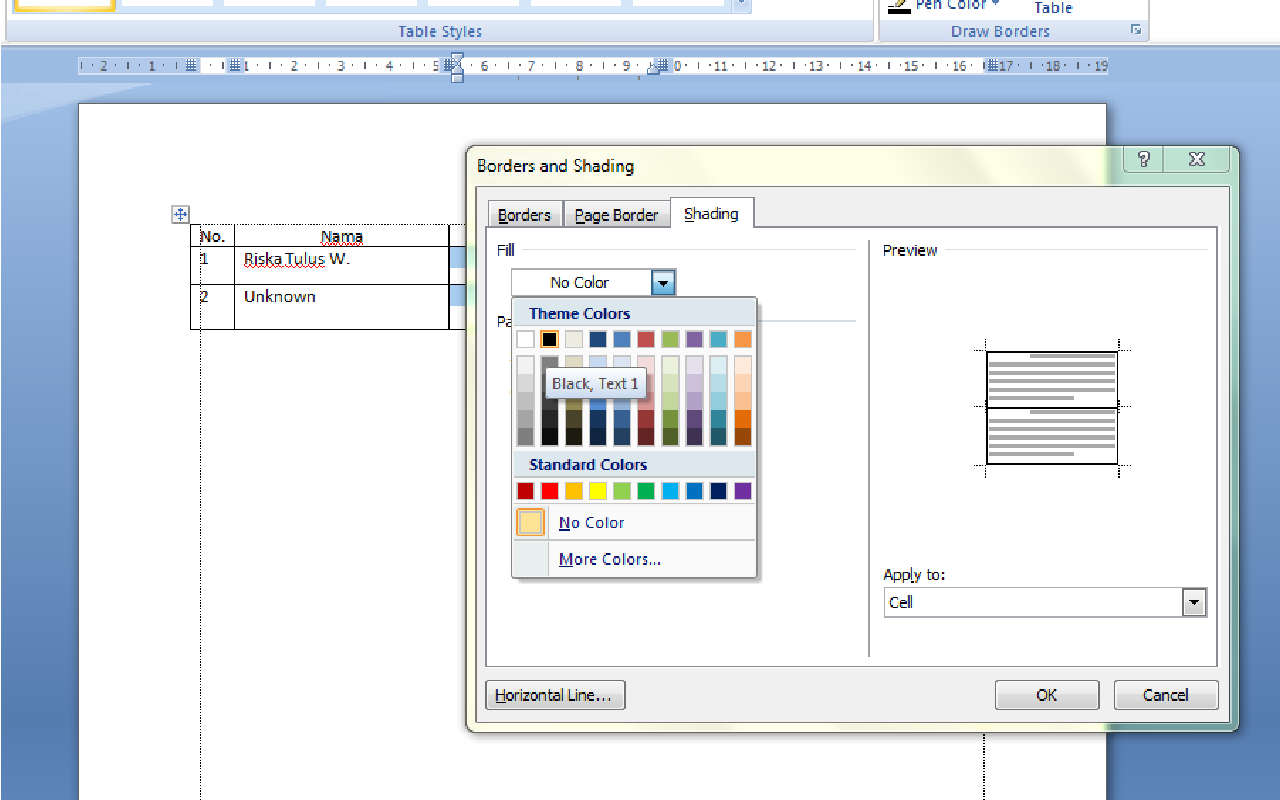Screen dimensions: 1280x800
Task: Switch to the Page Border tab
Action: click(617, 215)
